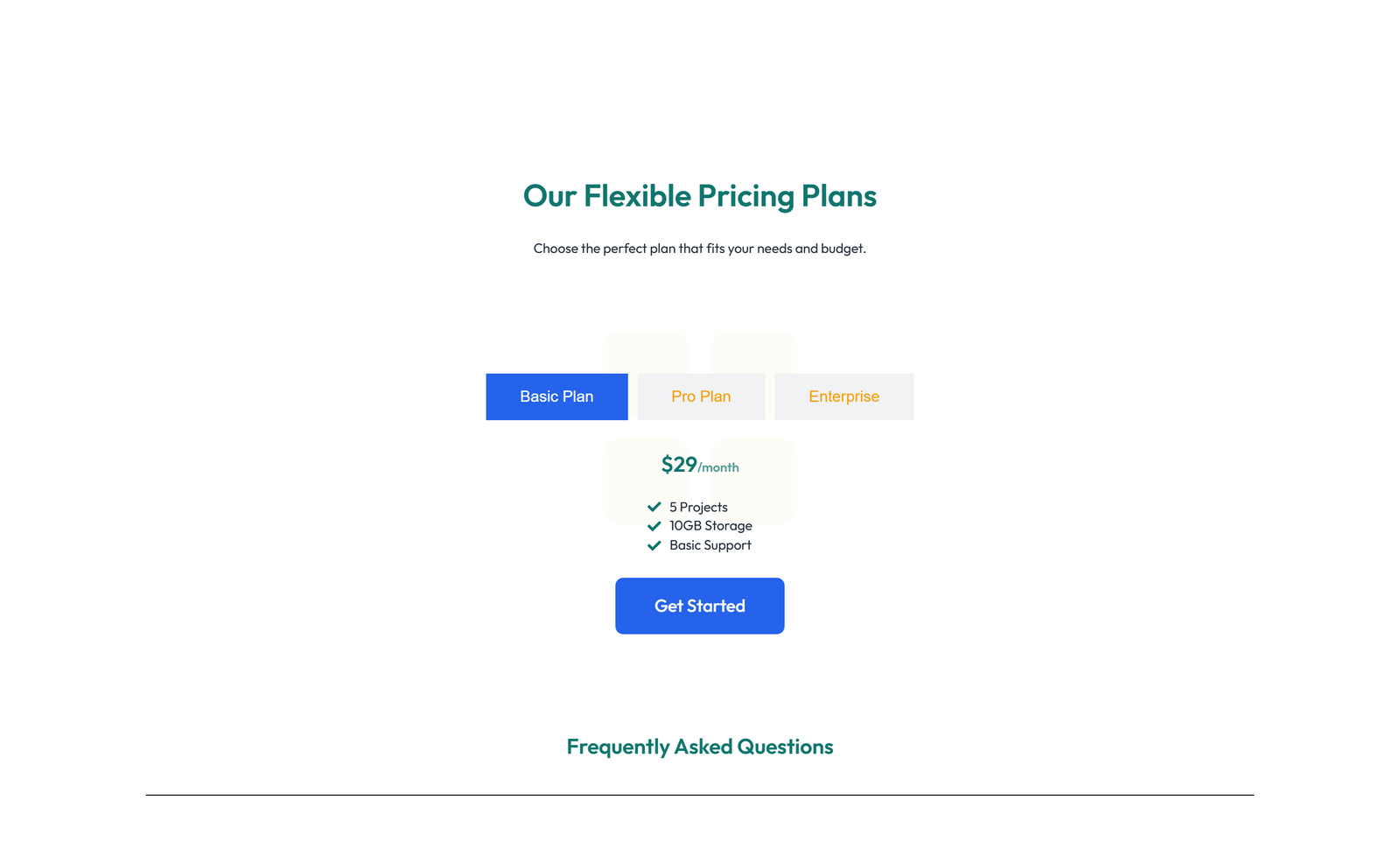Click the 10GB Storage feature text
This screenshot has width=1400, height=856.
[710, 525]
